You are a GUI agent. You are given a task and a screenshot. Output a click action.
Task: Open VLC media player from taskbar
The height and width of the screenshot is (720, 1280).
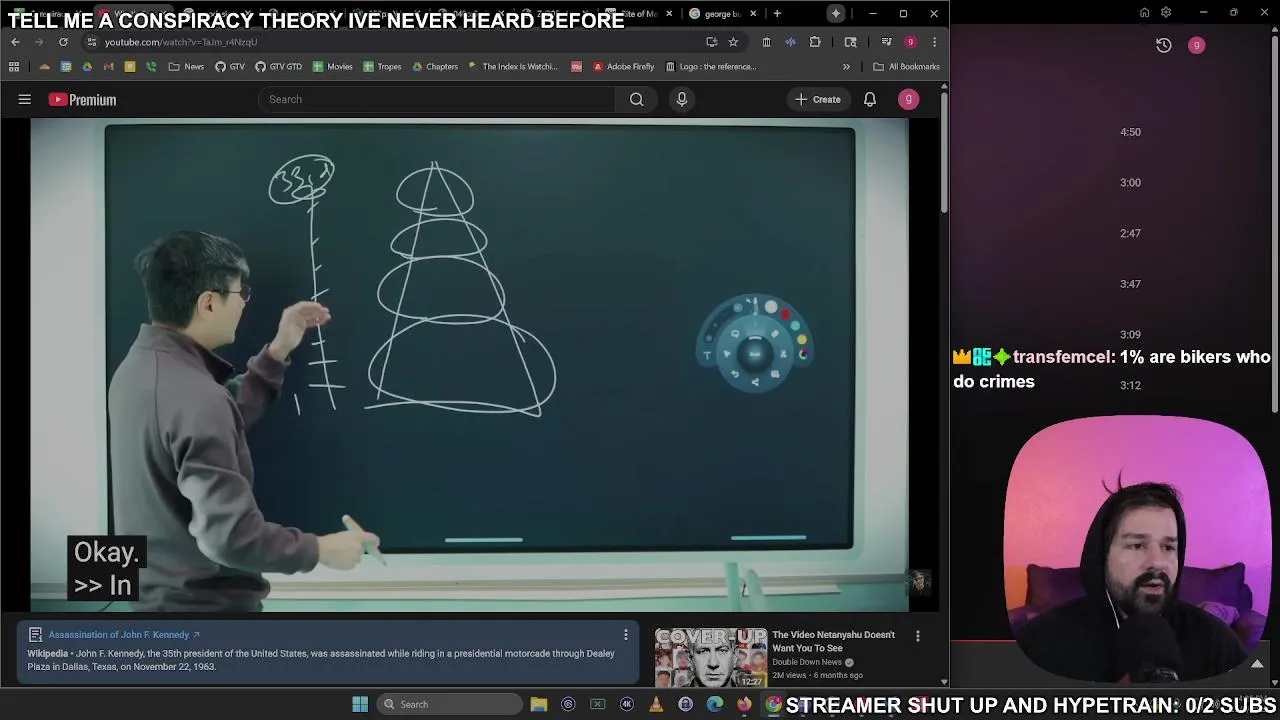pyautogui.click(x=656, y=704)
